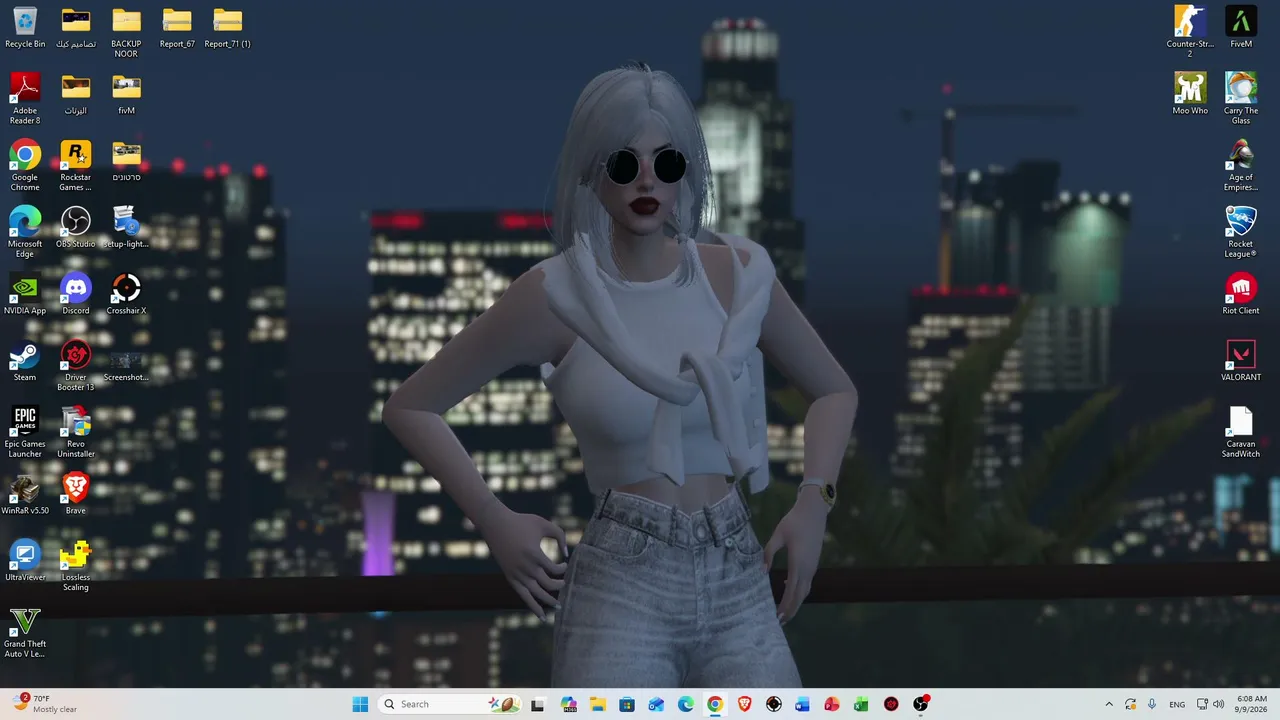Select the Google Chrome desktop shortcut

click(x=25, y=165)
